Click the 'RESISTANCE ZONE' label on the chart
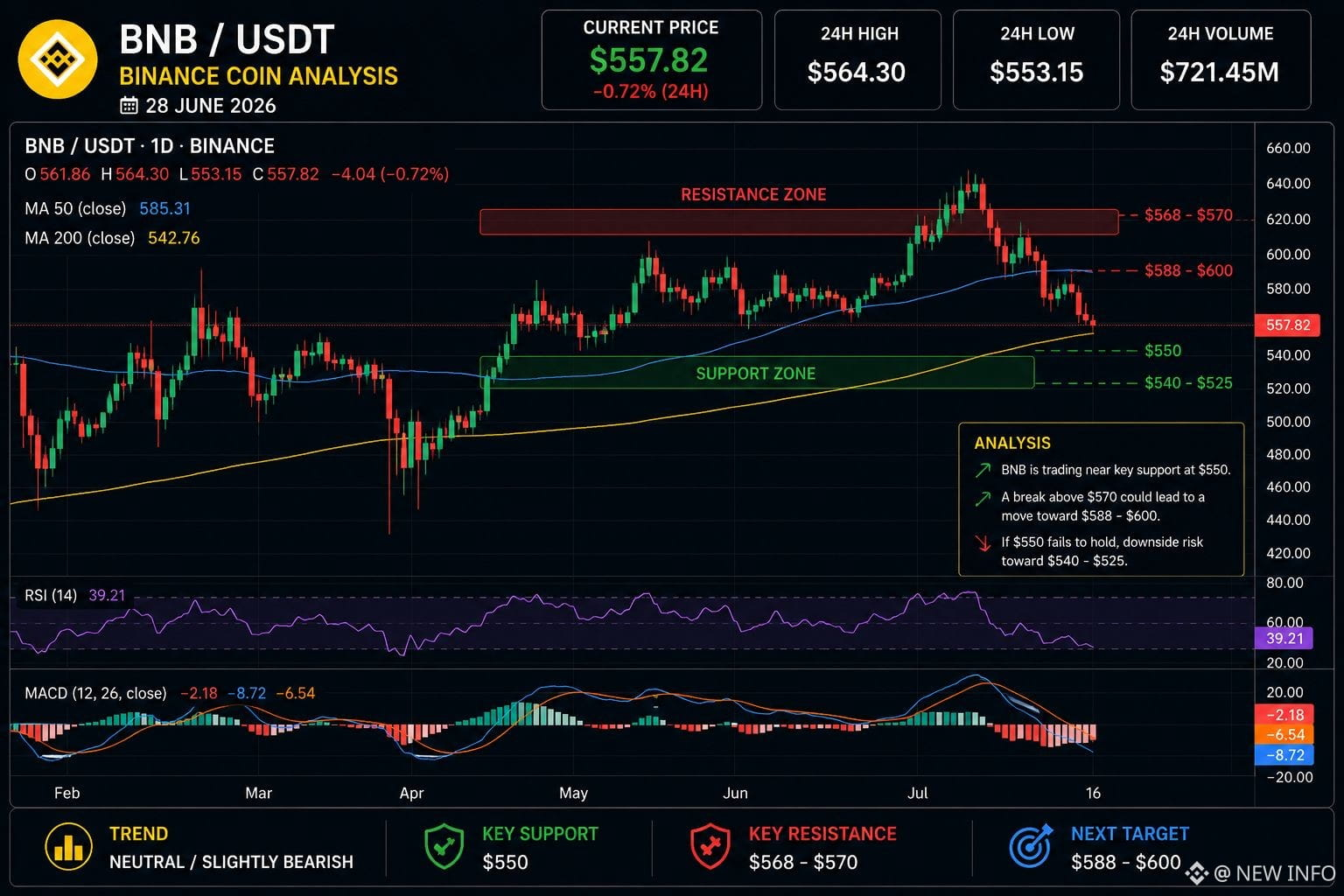This screenshot has height=896, width=1344. 753,194
